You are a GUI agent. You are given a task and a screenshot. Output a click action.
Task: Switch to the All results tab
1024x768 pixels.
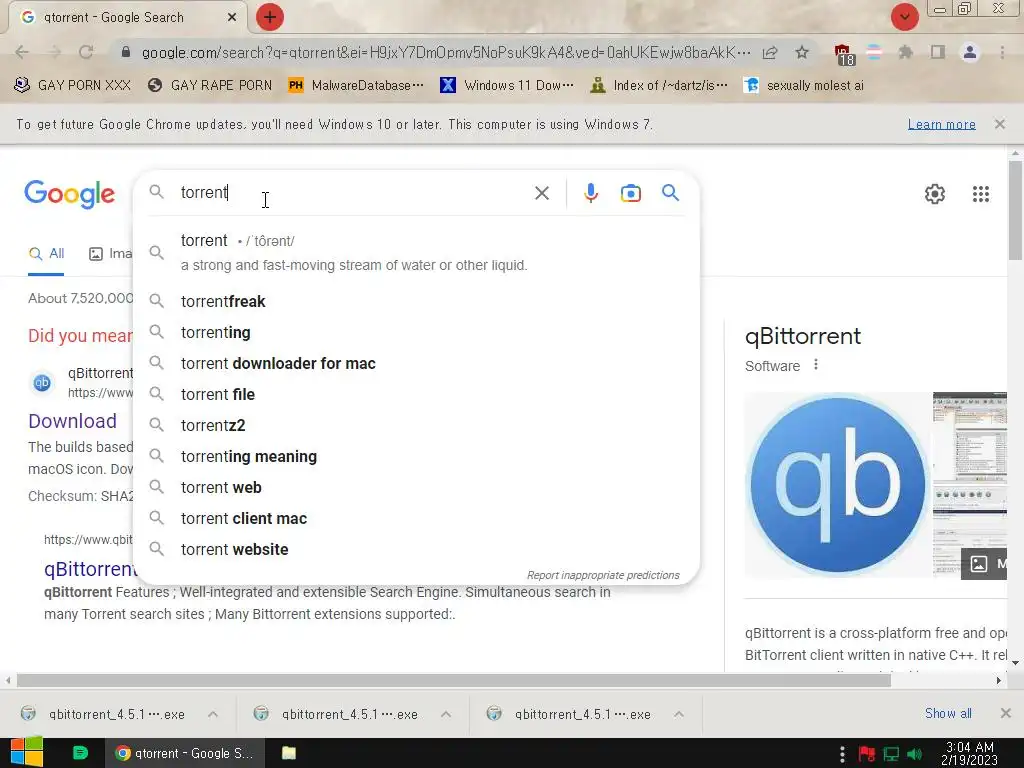coord(46,253)
